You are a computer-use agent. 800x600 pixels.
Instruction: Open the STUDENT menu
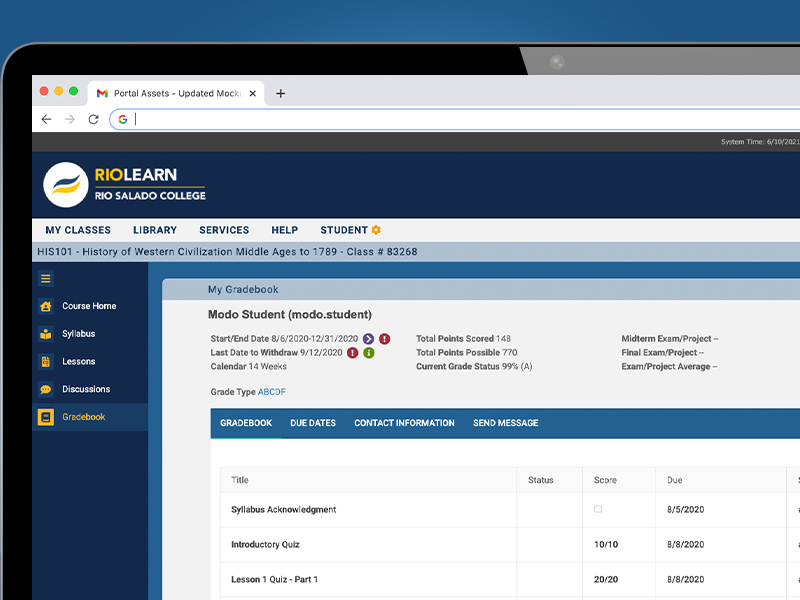[x=344, y=230]
